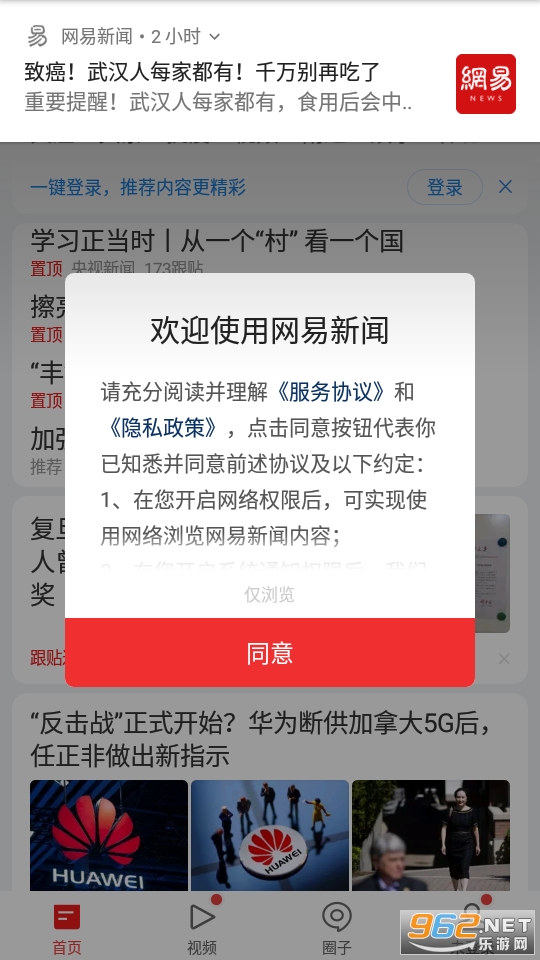
Task: Open the notification headline 致癌!武汉人每家都有
Action: coord(202,72)
